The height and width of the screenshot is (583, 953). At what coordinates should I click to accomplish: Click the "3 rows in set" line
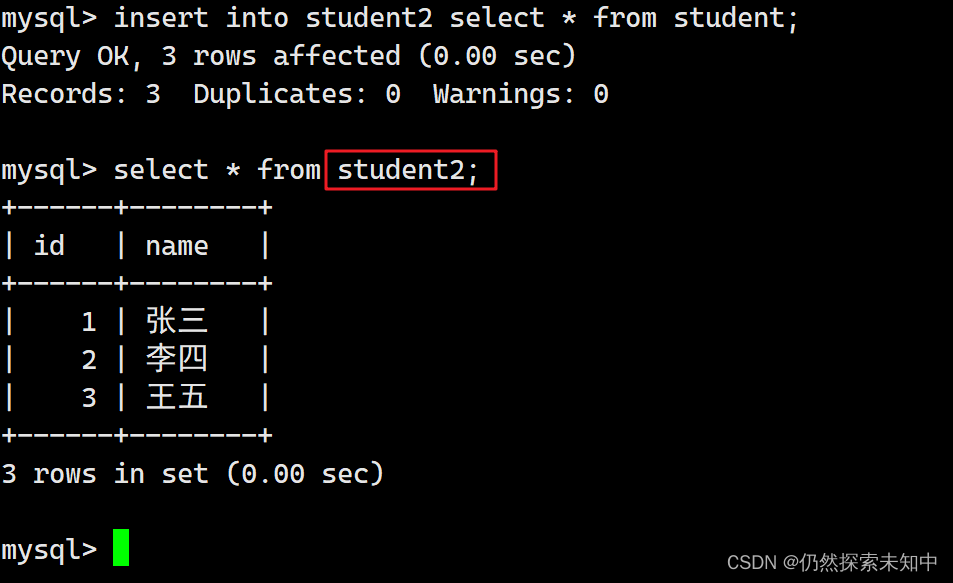(x=193, y=474)
